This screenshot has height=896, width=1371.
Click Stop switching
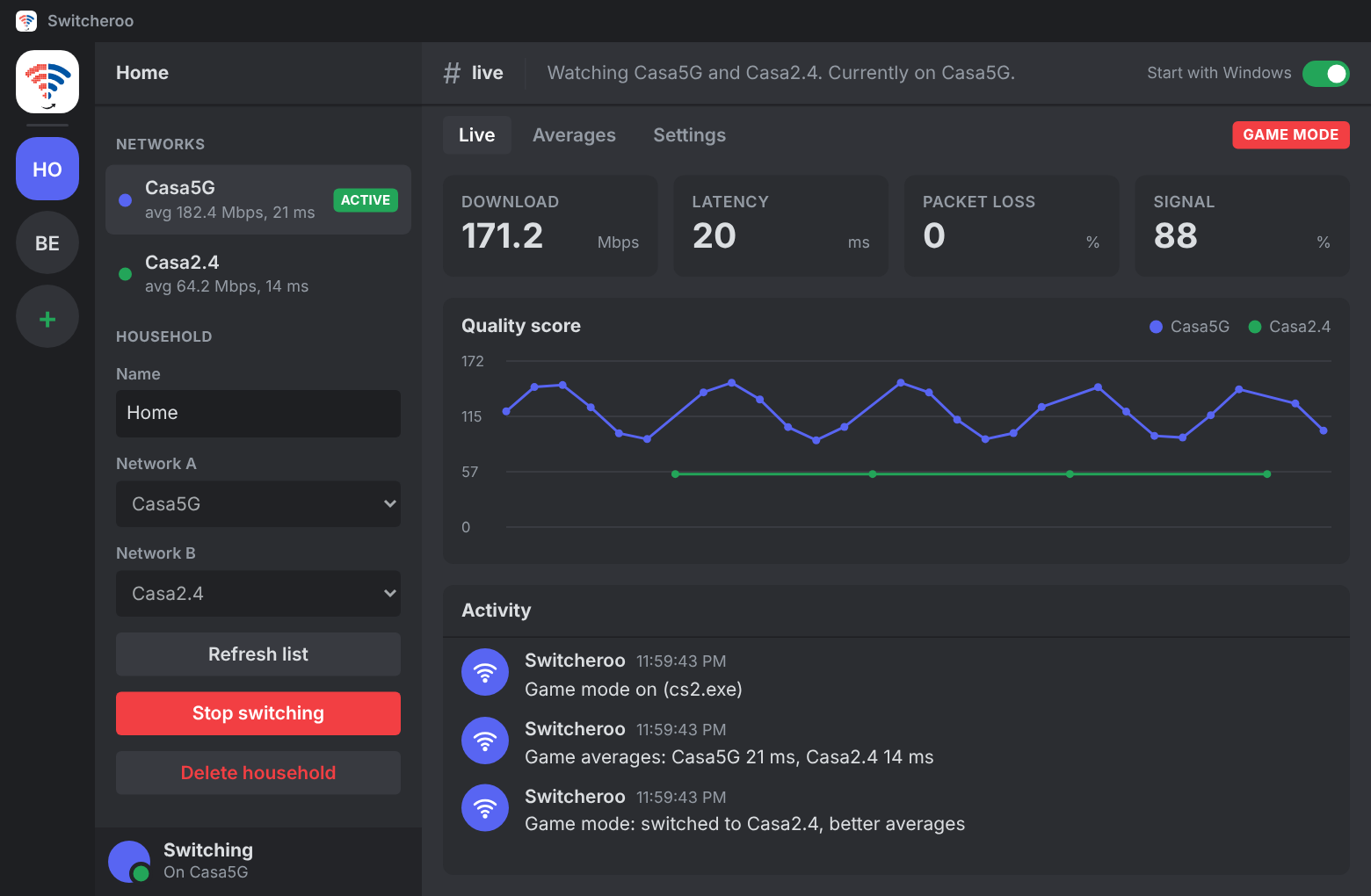tap(258, 713)
